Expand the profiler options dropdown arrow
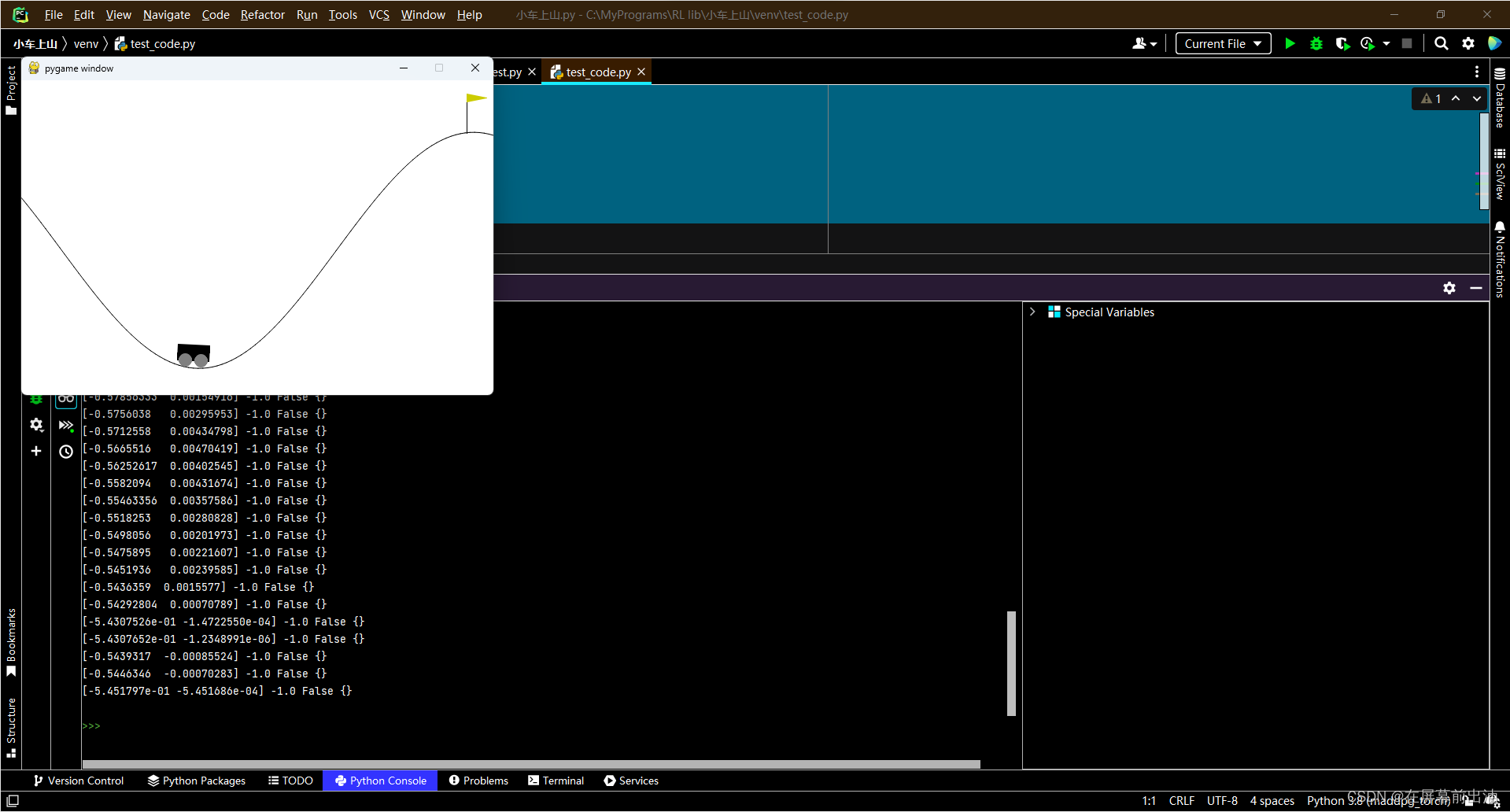This screenshot has height=812, width=1510. tap(1386, 43)
